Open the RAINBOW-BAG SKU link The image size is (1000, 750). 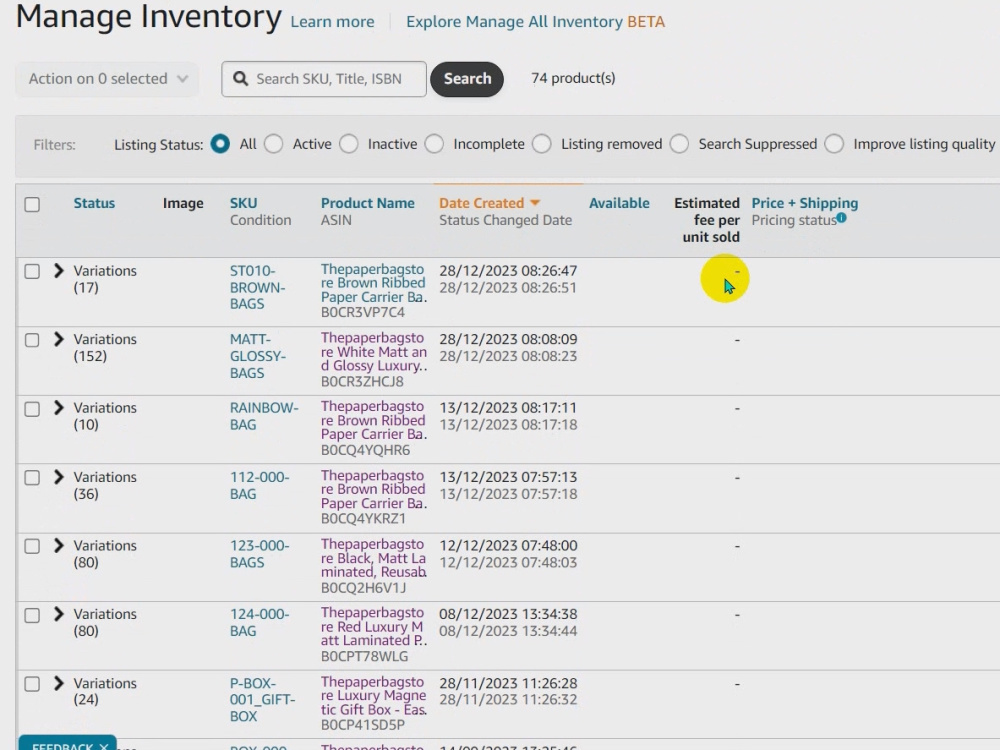[x=264, y=416]
